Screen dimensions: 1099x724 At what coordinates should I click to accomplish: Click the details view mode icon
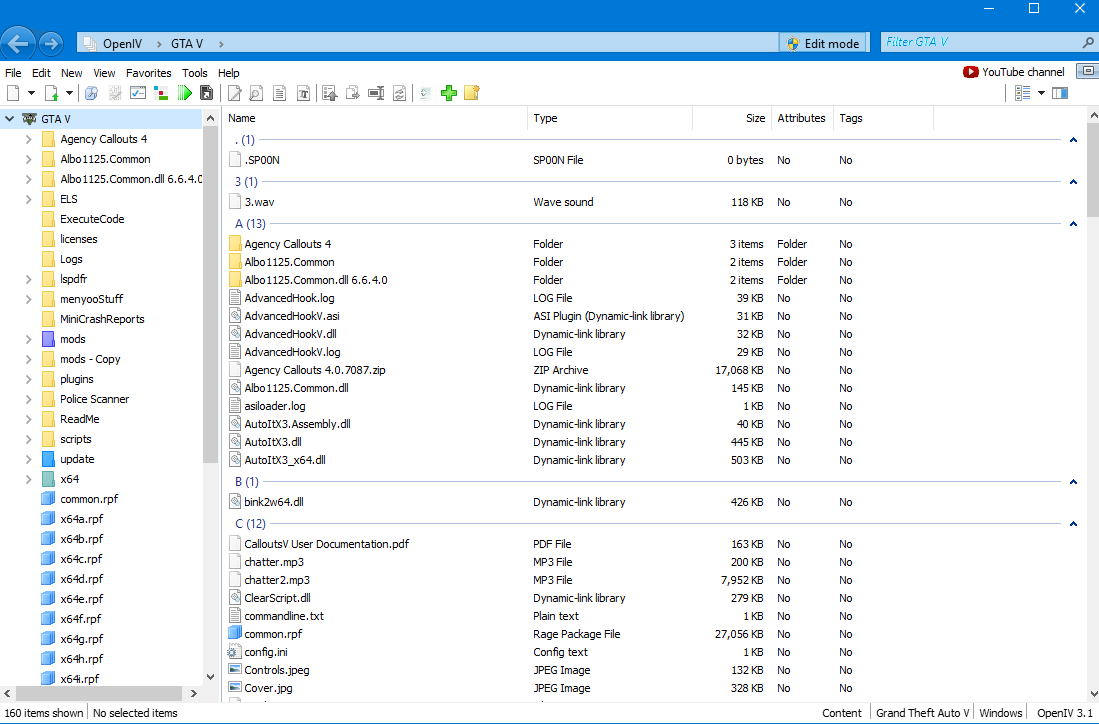(x=1023, y=93)
